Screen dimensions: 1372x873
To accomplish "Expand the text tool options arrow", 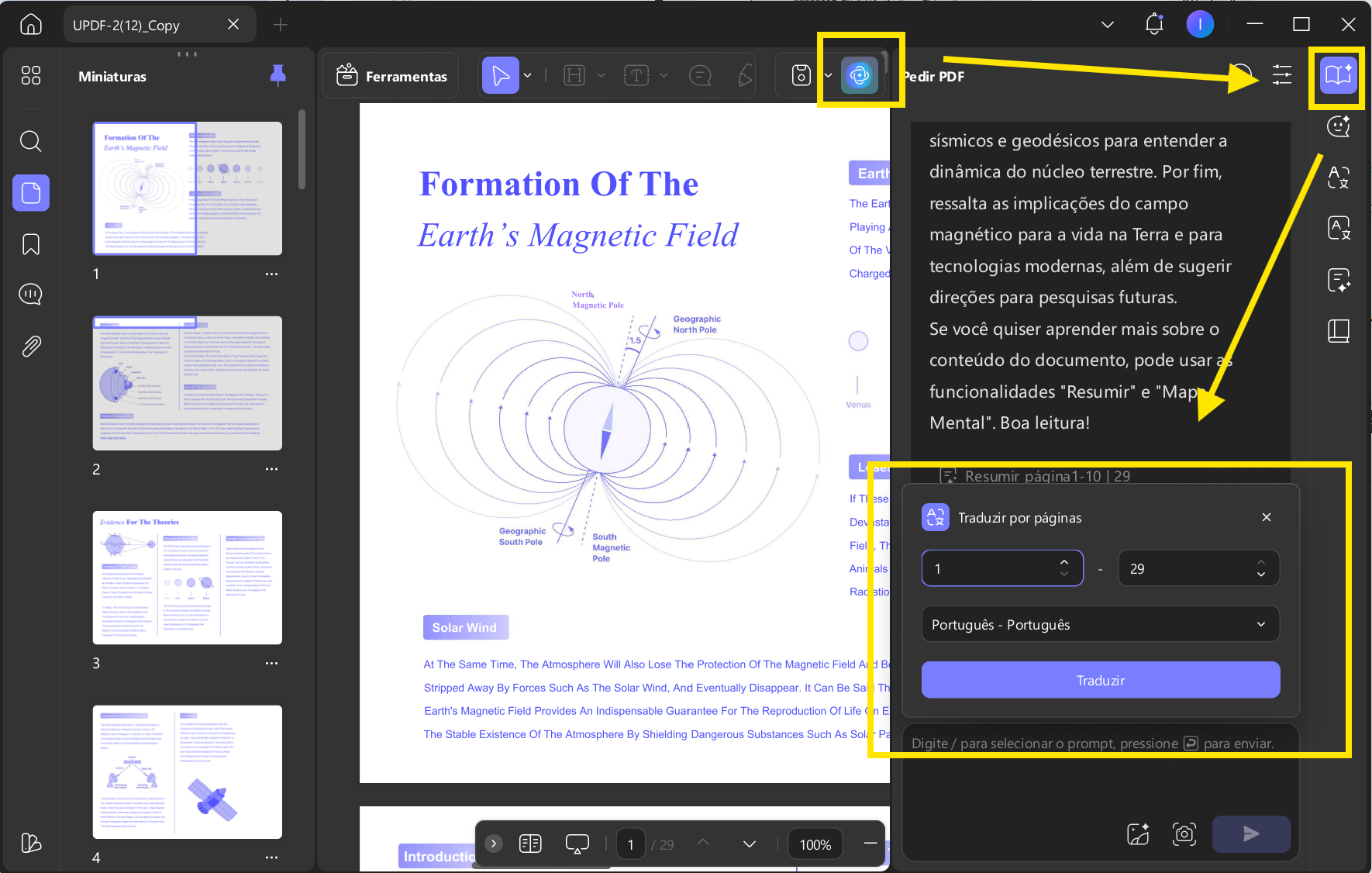I will click(664, 75).
